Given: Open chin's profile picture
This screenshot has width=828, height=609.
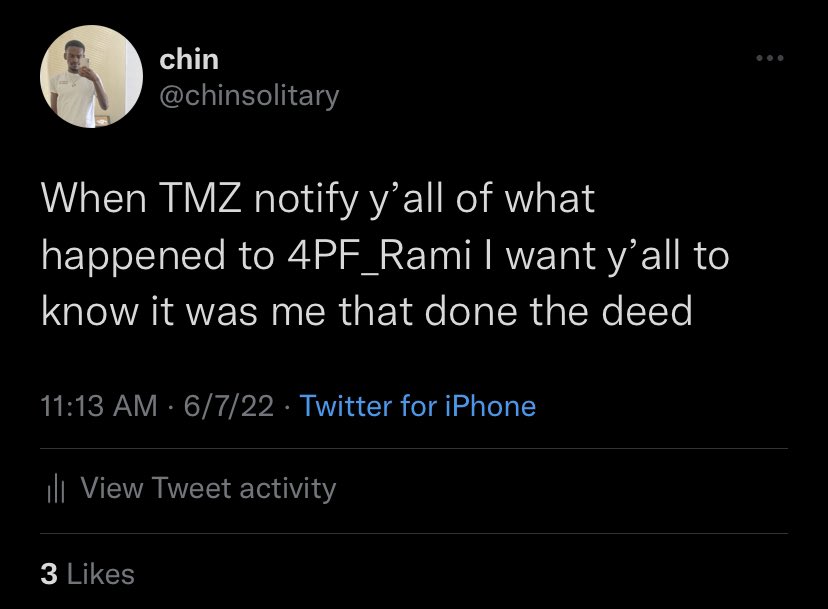Looking at the screenshot, I should click(x=91, y=77).
